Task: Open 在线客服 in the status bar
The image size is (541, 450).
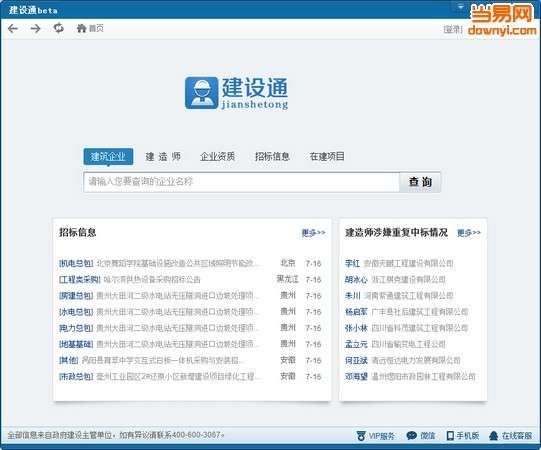Action: point(511,436)
